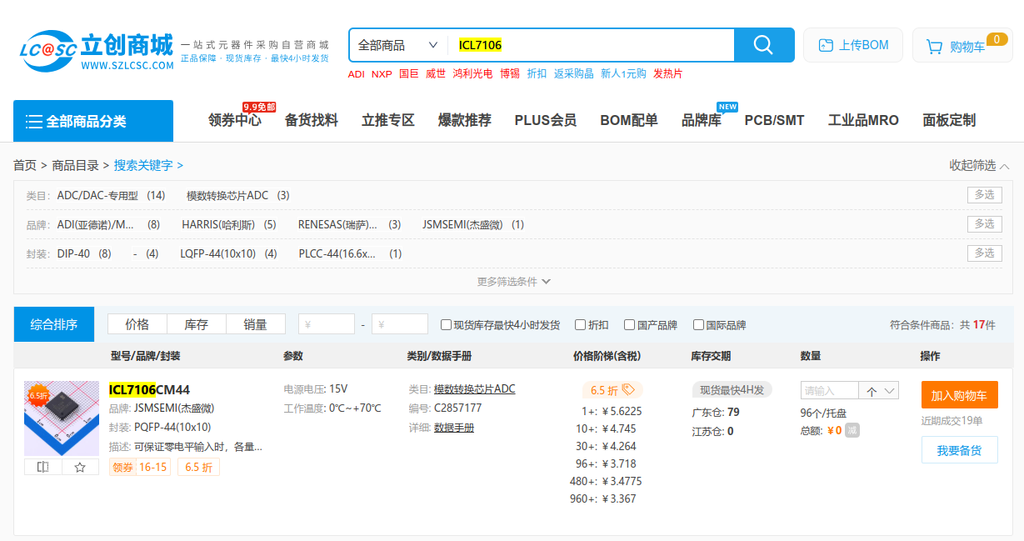Click the quantity input field
The image size is (1024, 541).
point(829,391)
